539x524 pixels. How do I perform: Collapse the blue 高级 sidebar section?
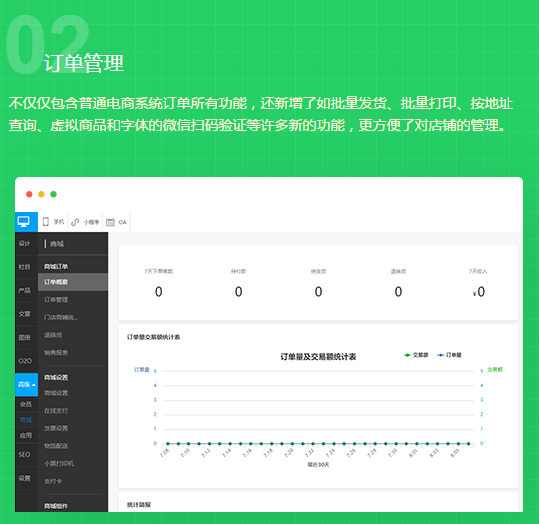(26, 384)
